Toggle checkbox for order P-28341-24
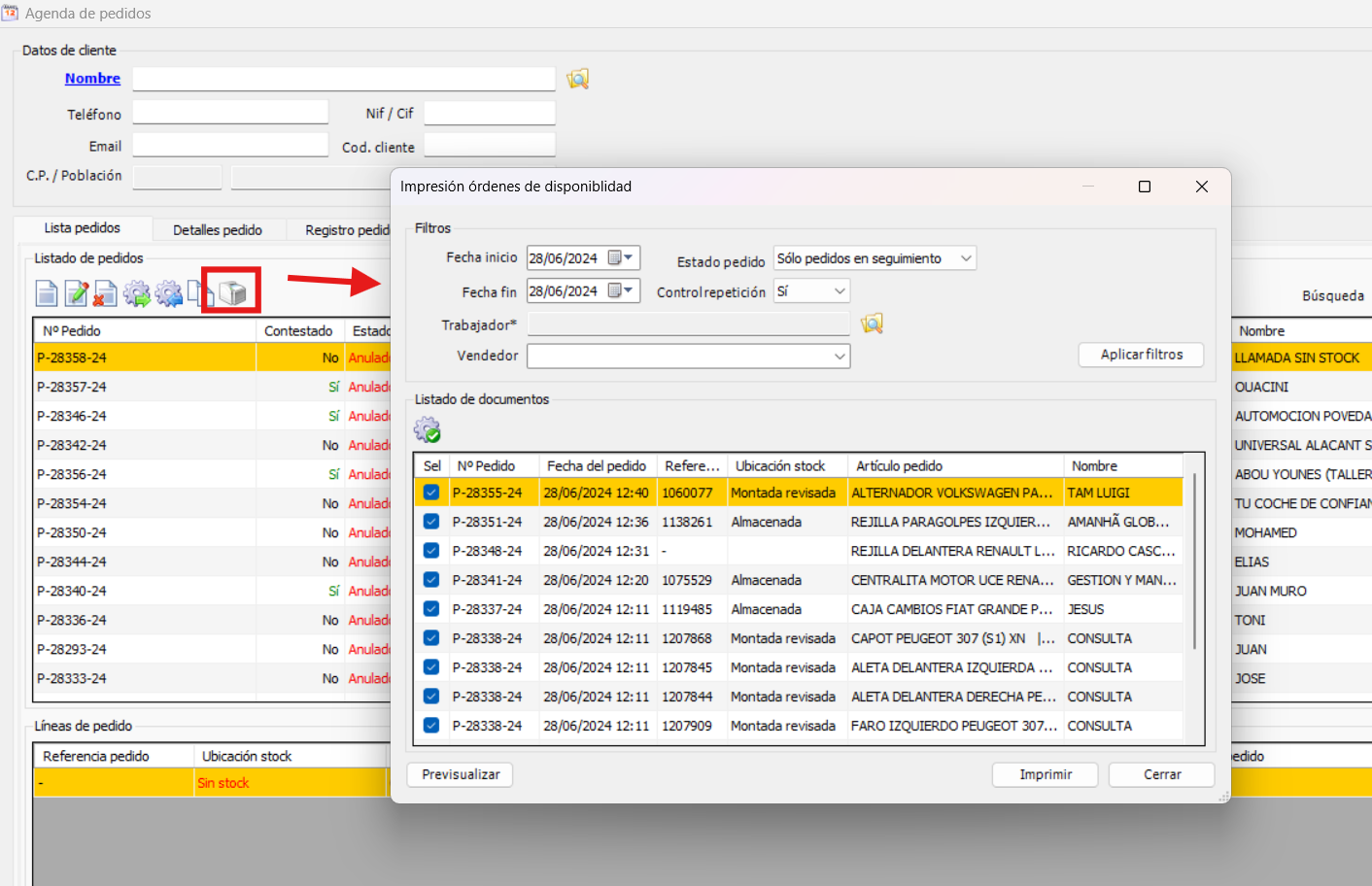1372x886 pixels. tap(431, 580)
